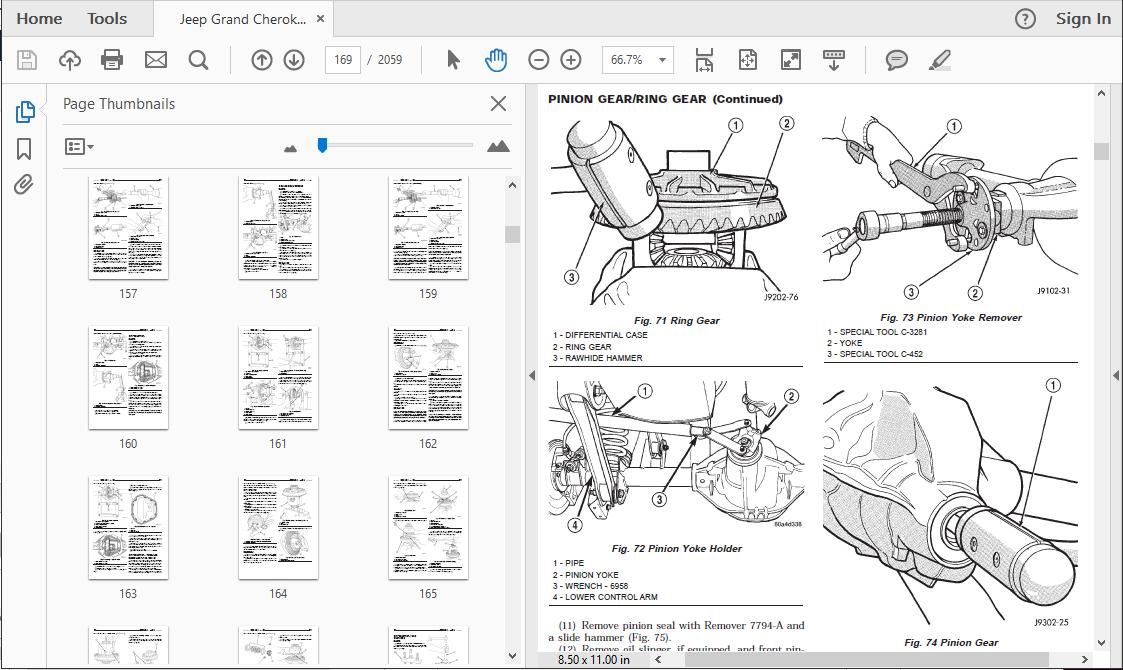The image size is (1123, 670).
Task: Open page 159 thumbnail
Action: tap(428, 228)
